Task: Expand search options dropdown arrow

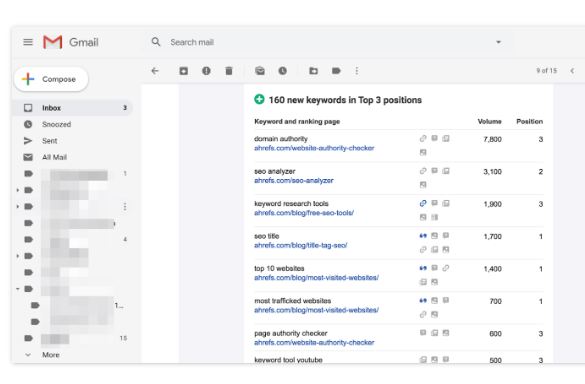Action: pos(498,42)
